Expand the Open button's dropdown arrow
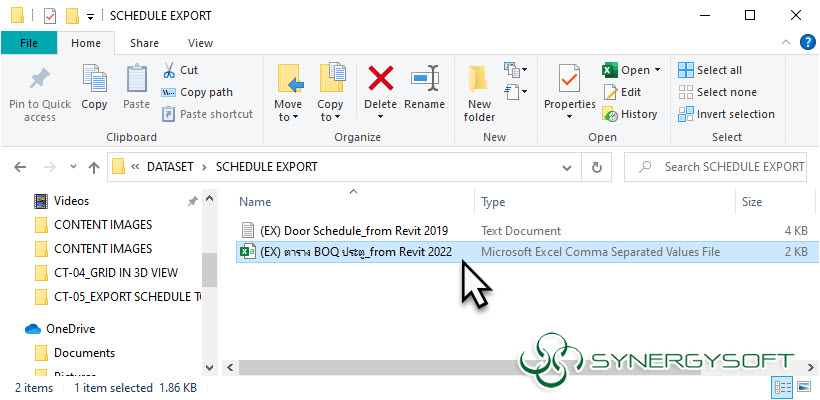820x400 pixels. tap(657, 70)
